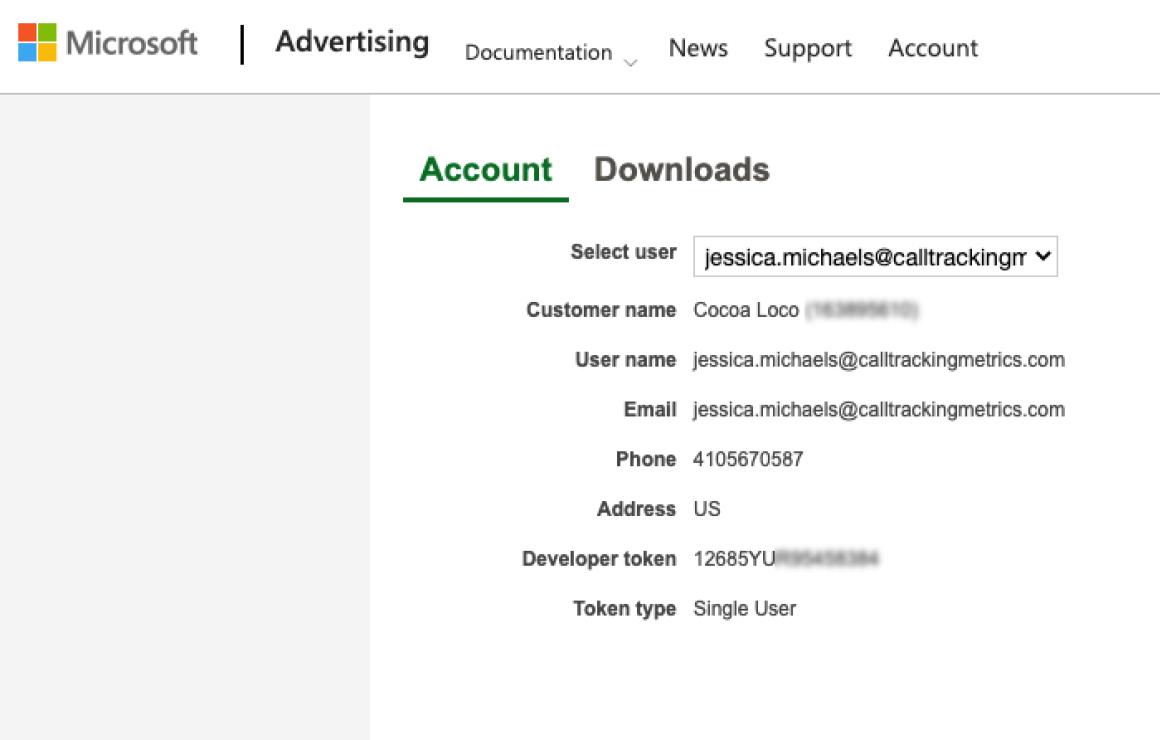
Task: Click the Select user label
Action: (x=624, y=252)
